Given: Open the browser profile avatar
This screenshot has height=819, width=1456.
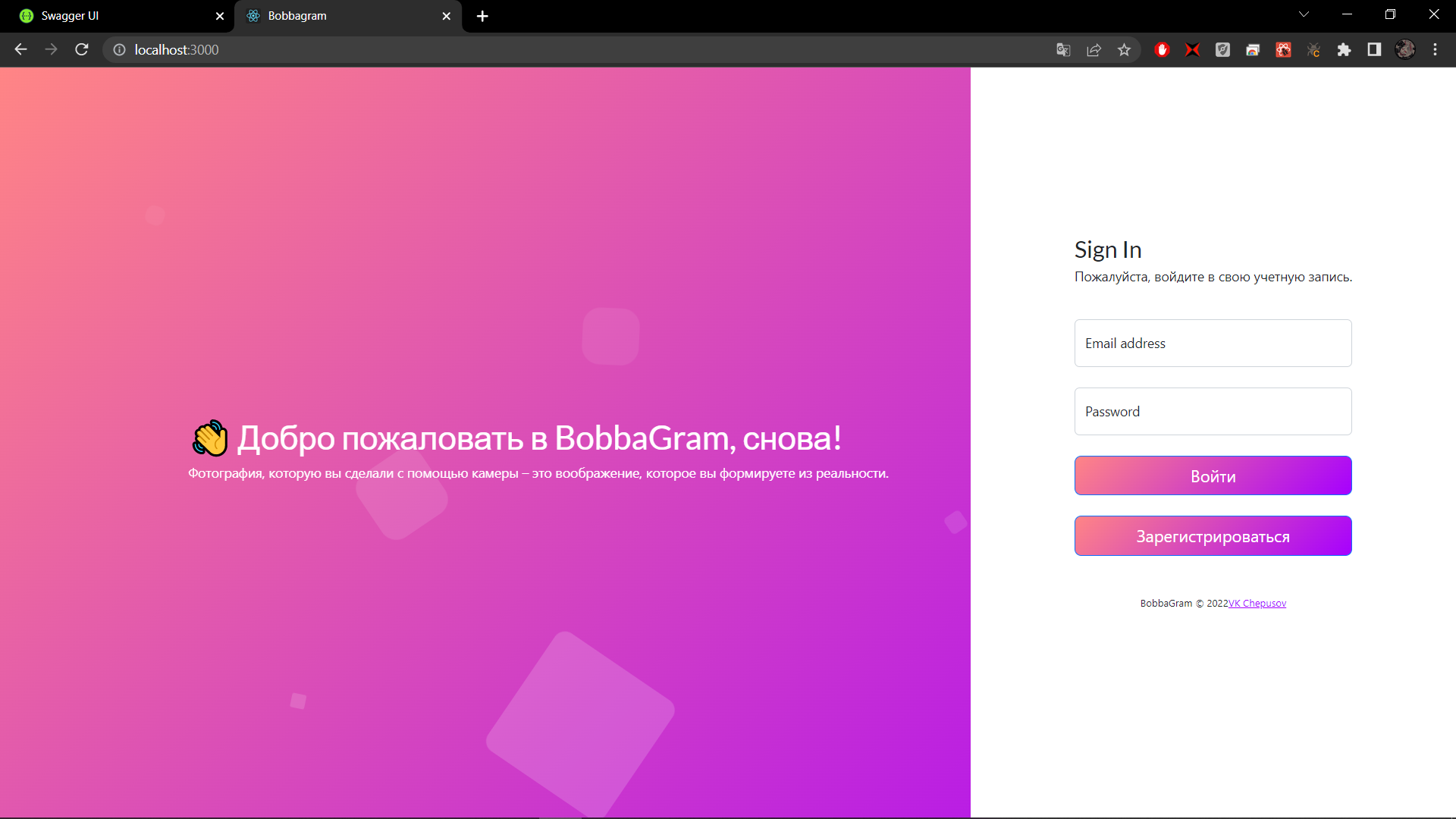Looking at the screenshot, I should (1404, 50).
